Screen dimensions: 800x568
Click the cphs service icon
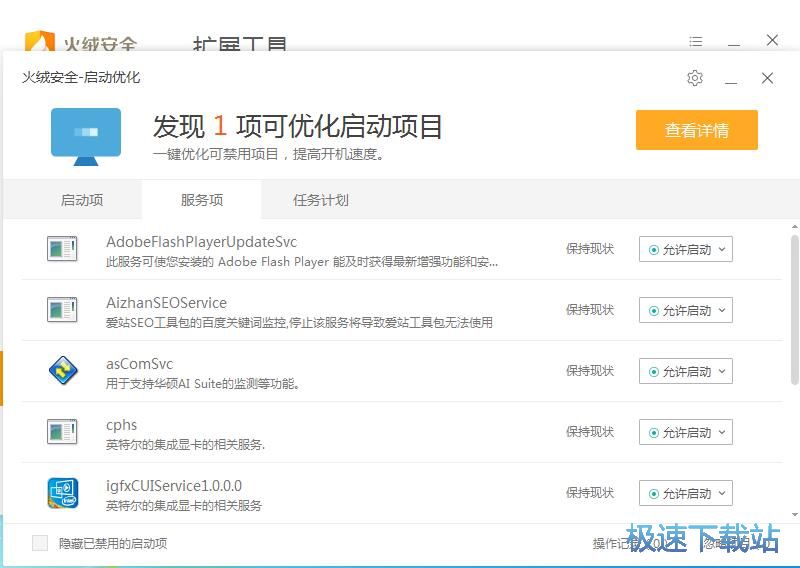(x=62, y=432)
